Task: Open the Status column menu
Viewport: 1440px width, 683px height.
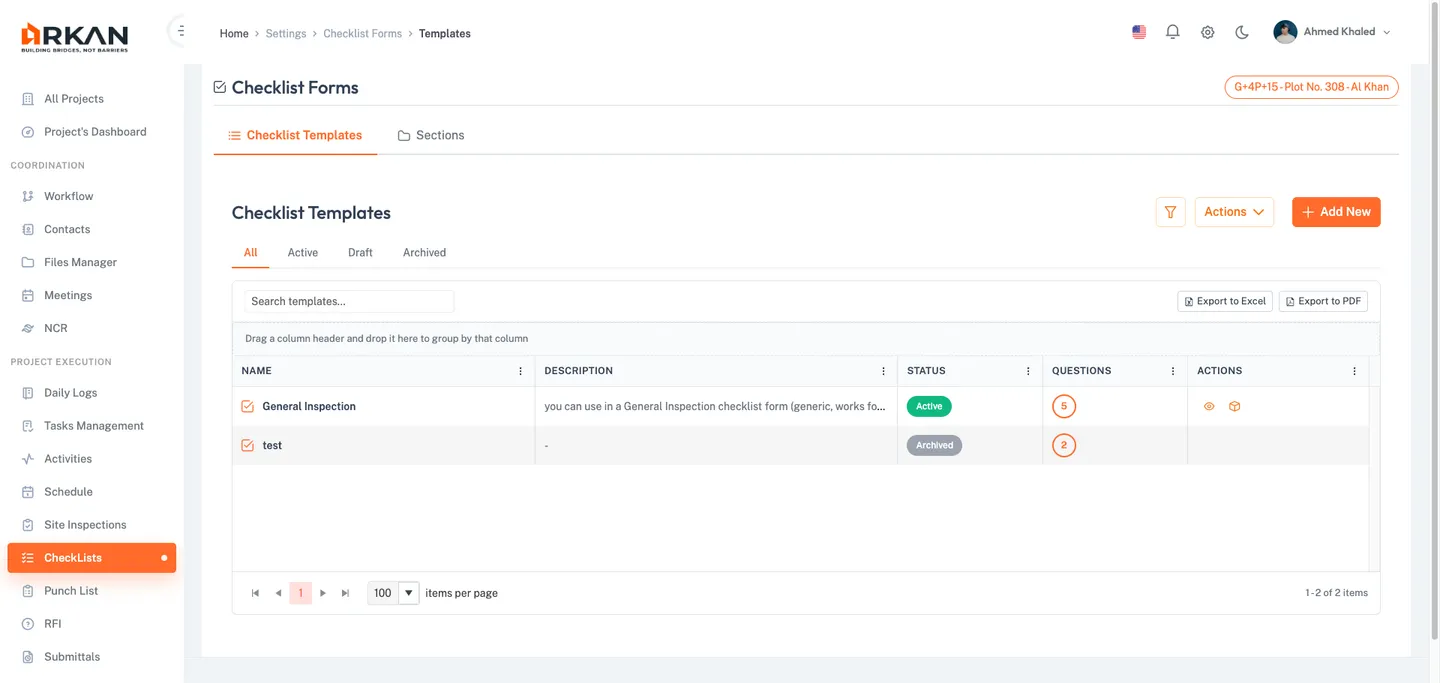Action: pos(1028,371)
